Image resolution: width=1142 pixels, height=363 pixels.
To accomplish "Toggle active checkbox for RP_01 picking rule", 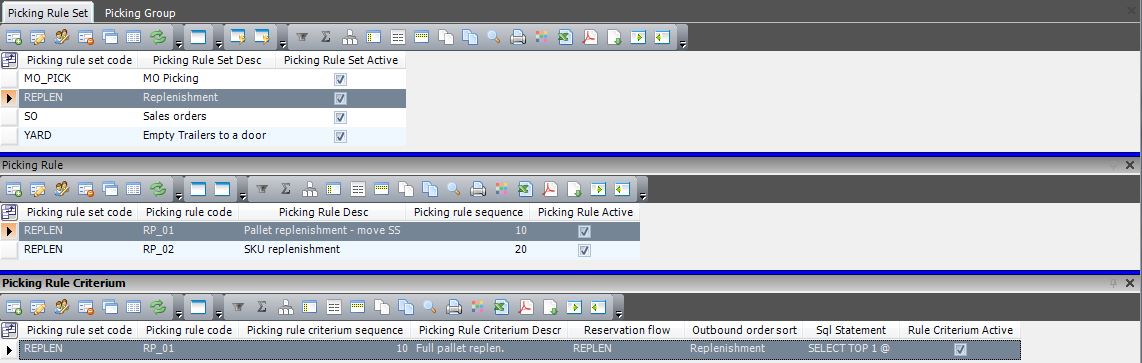I will pyautogui.click(x=584, y=231).
